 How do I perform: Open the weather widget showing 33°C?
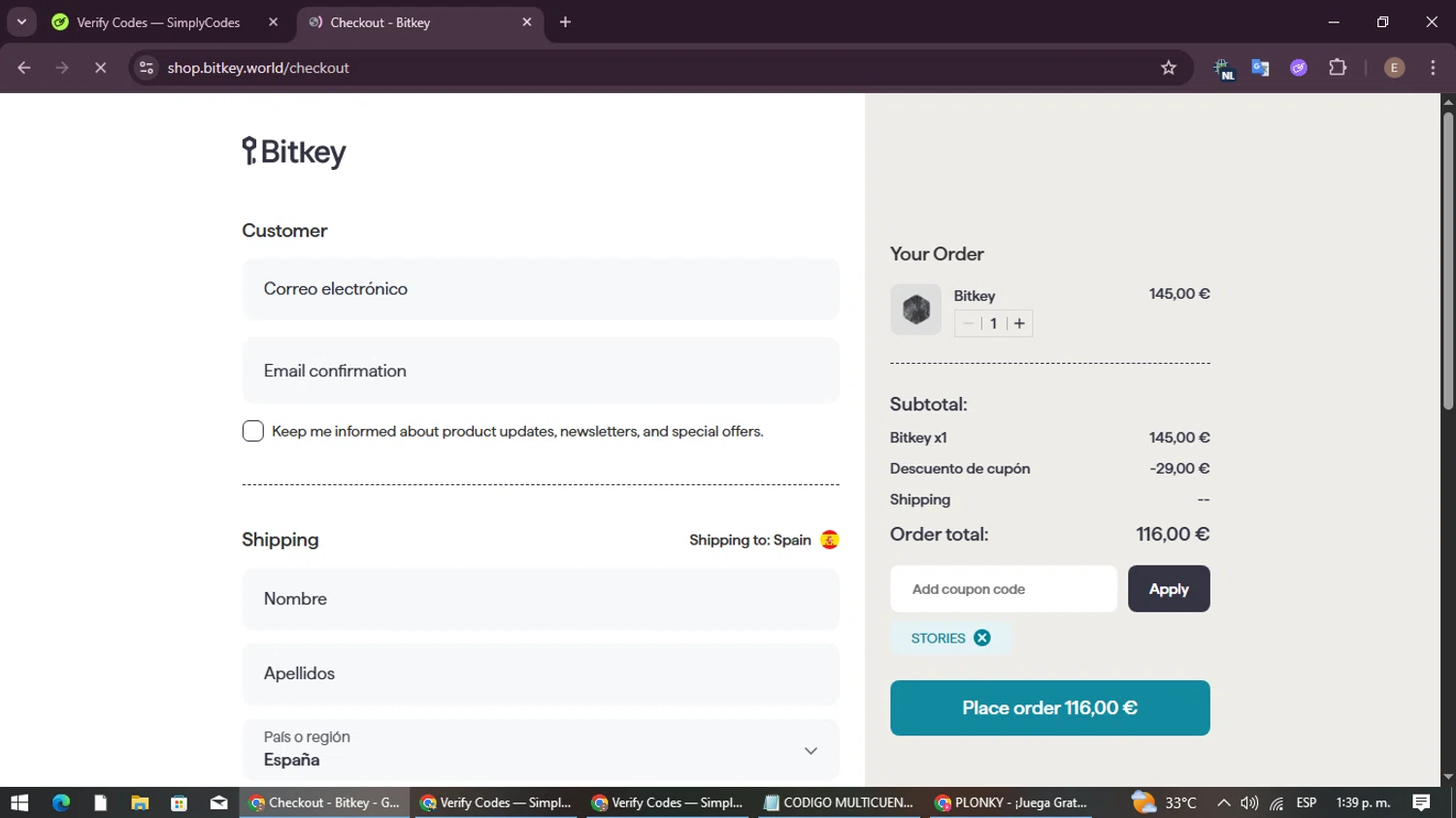[1164, 802]
